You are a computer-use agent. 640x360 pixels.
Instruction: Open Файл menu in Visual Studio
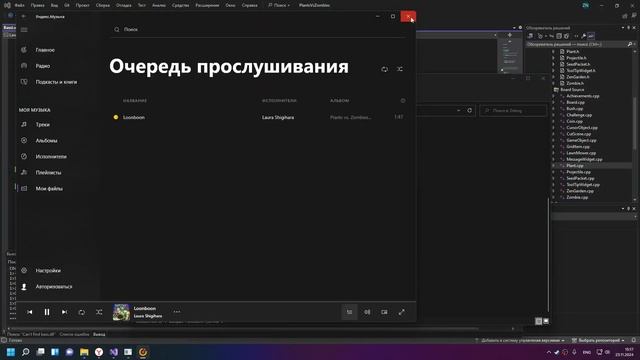19,5
